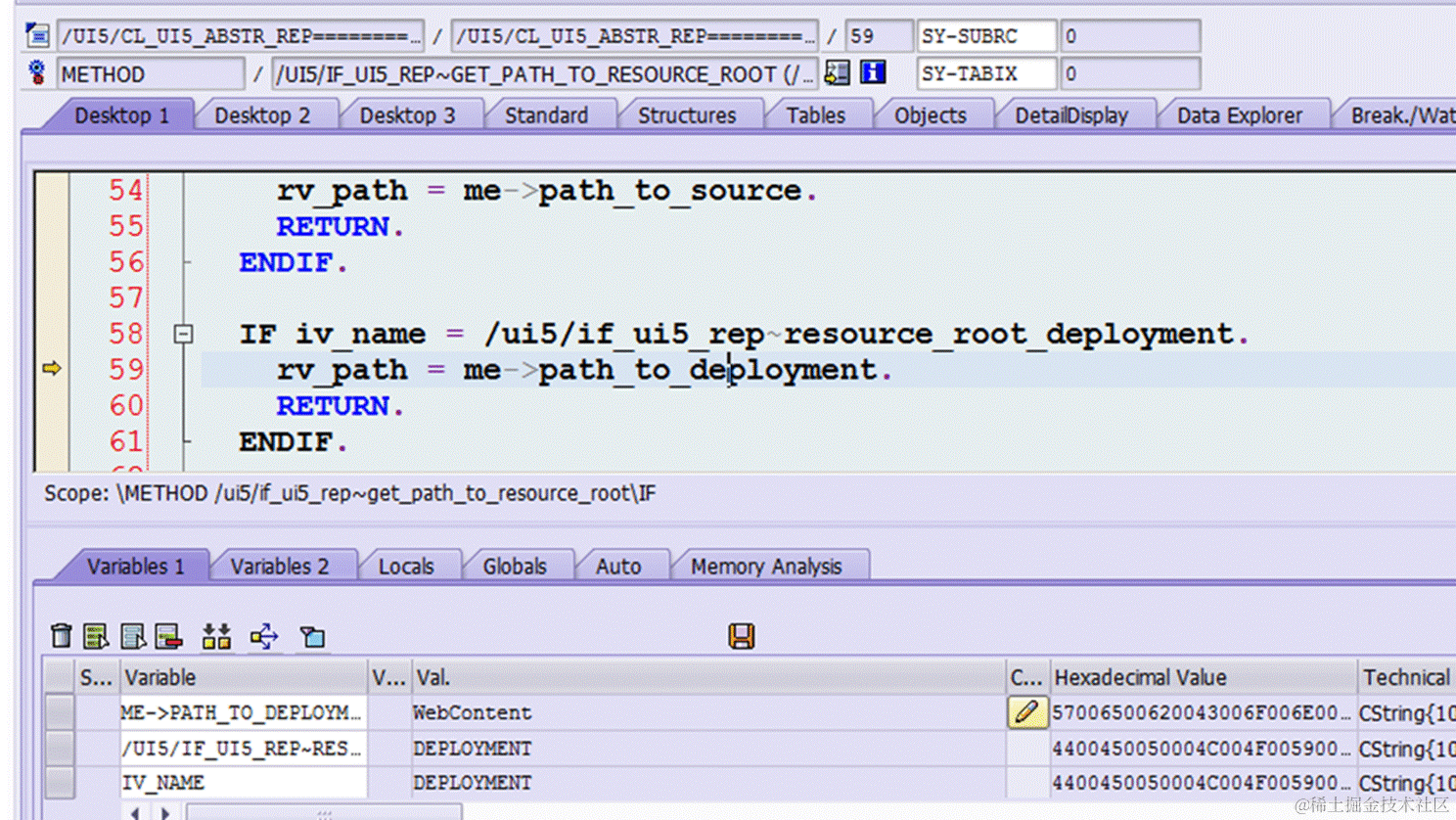Viewport: 1456px width, 820px height.
Task: Open the Data Explorer tab
Action: [1239, 115]
